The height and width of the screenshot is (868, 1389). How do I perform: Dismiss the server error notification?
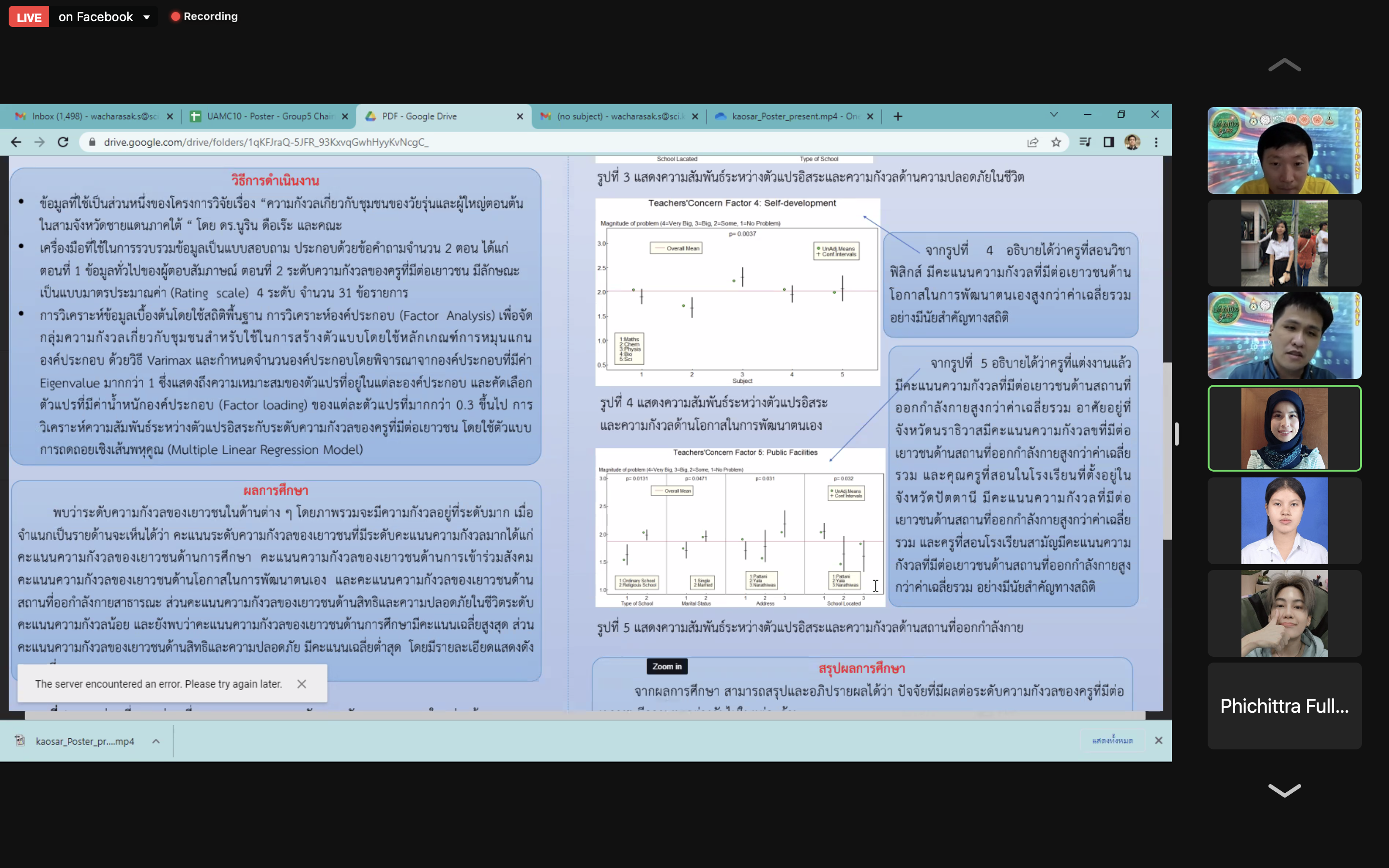302,684
